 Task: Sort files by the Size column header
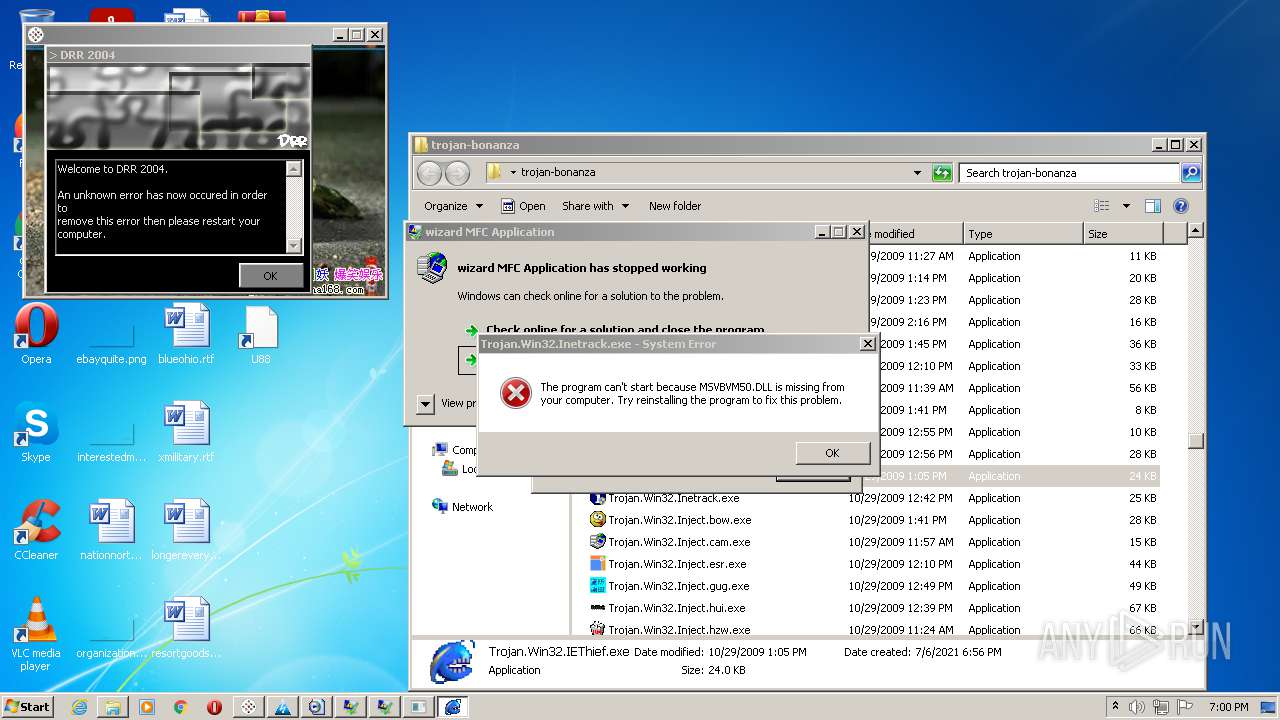1122,234
